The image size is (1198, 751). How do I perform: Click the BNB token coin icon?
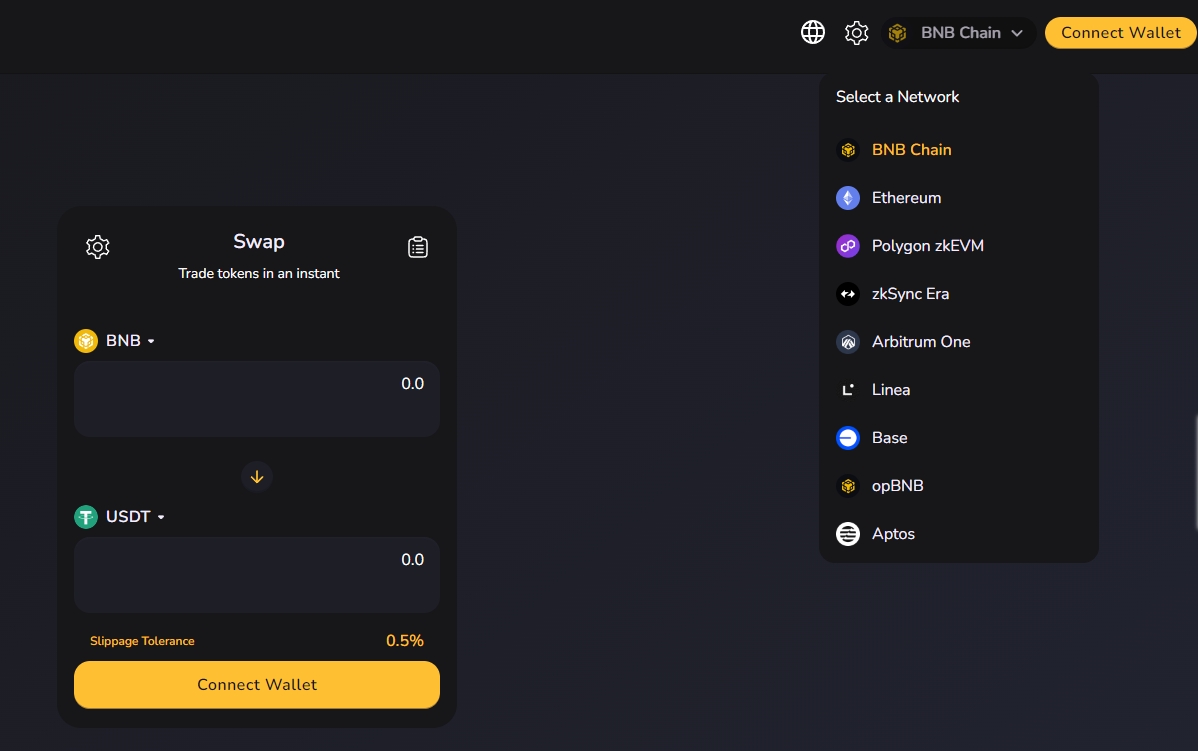(86, 341)
